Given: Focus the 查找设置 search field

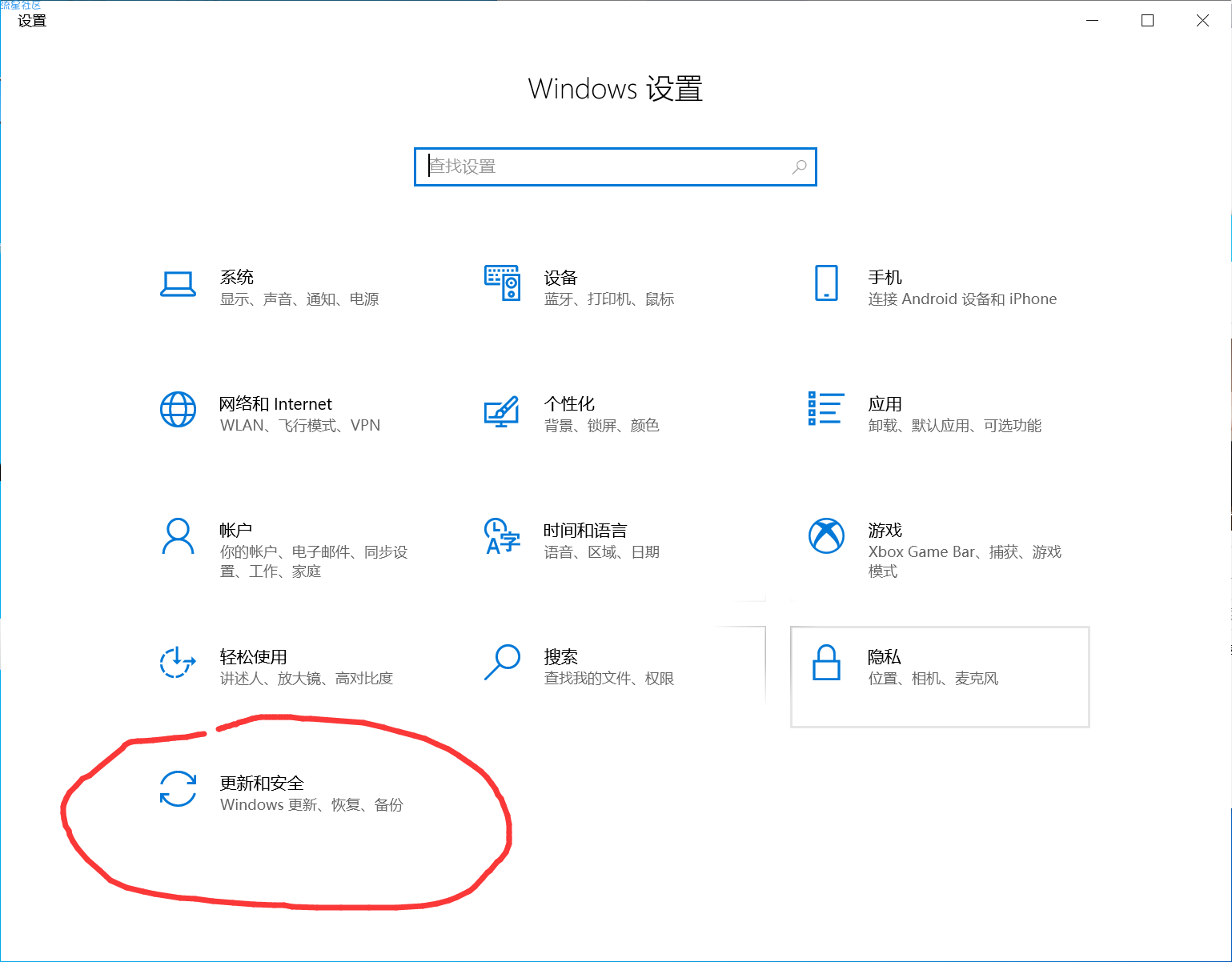Looking at the screenshot, I should pos(615,166).
